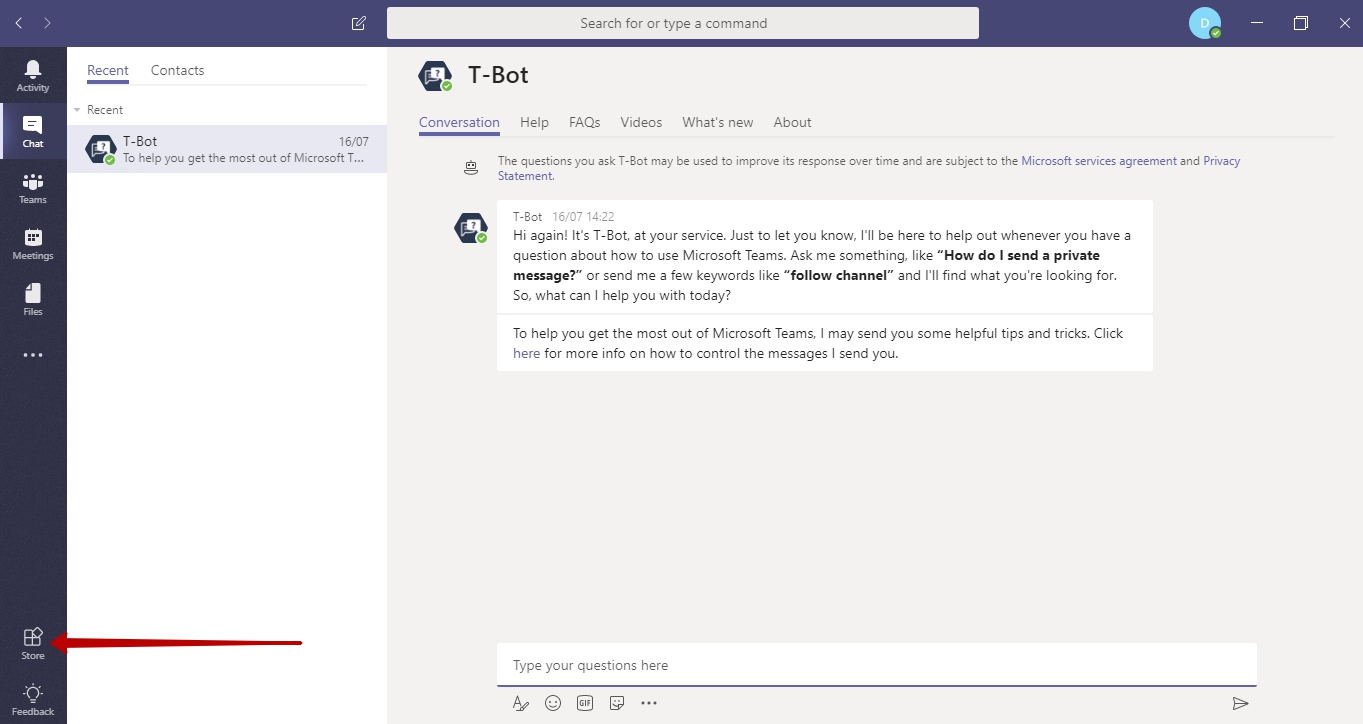Show more apps via sidebar ellipsis
1363x724 pixels.
[x=33, y=355]
